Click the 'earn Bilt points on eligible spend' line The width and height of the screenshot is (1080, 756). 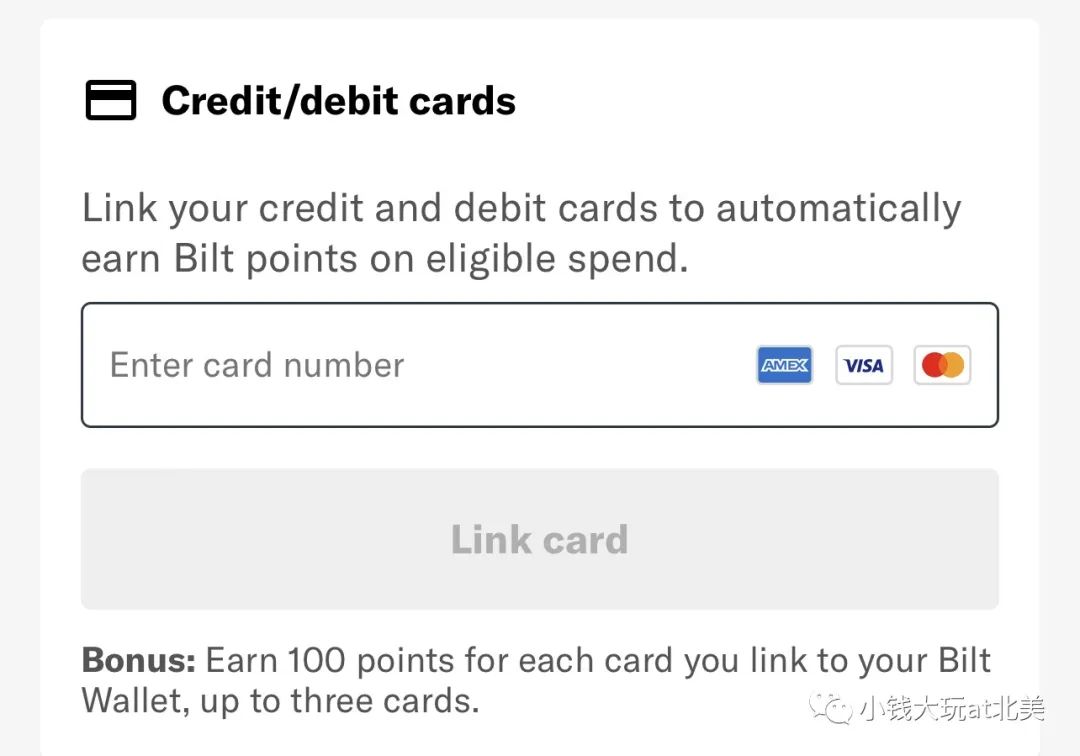click(x=385, y=260)
